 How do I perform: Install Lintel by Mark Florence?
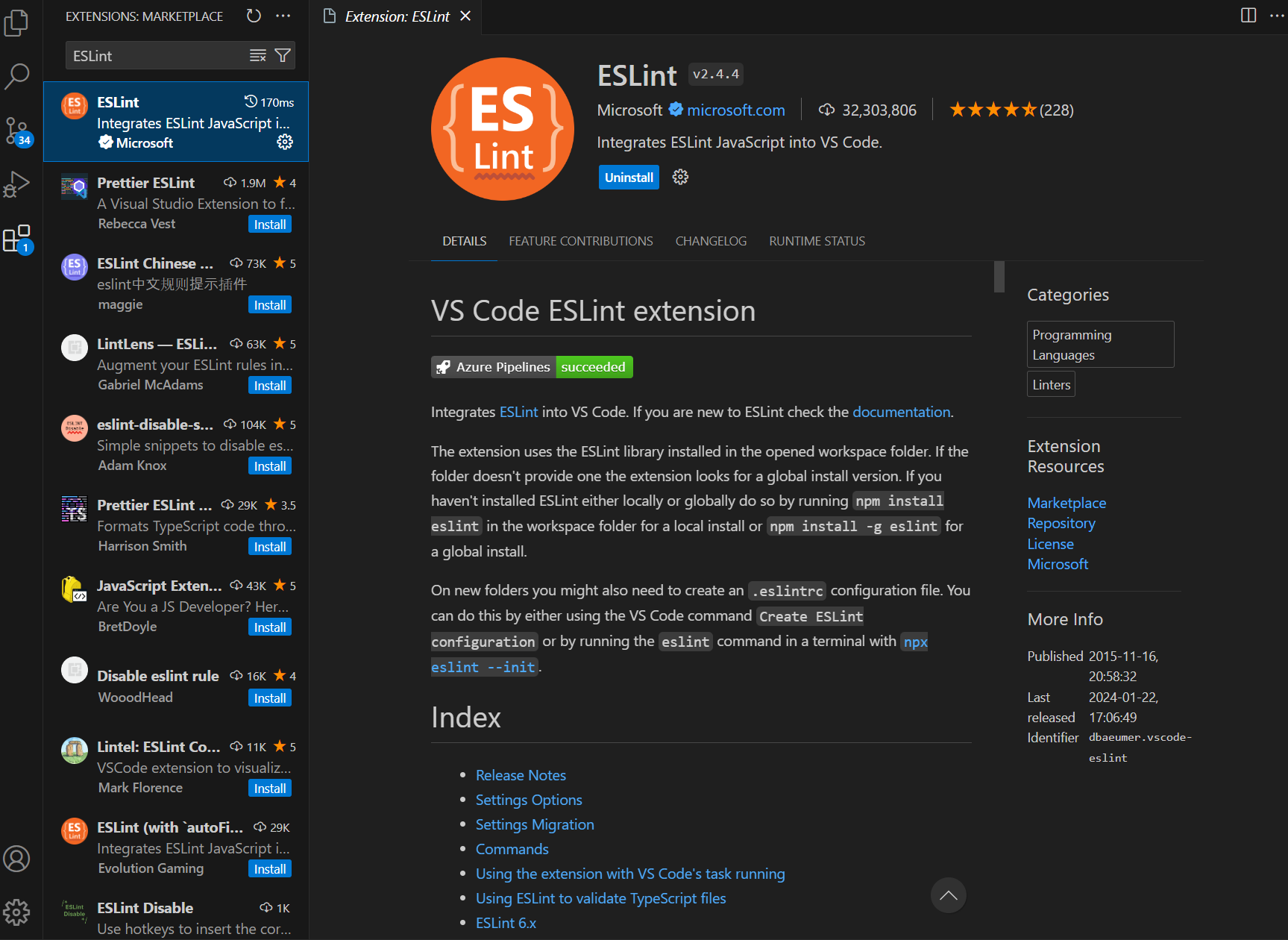(x=270, y=789)
